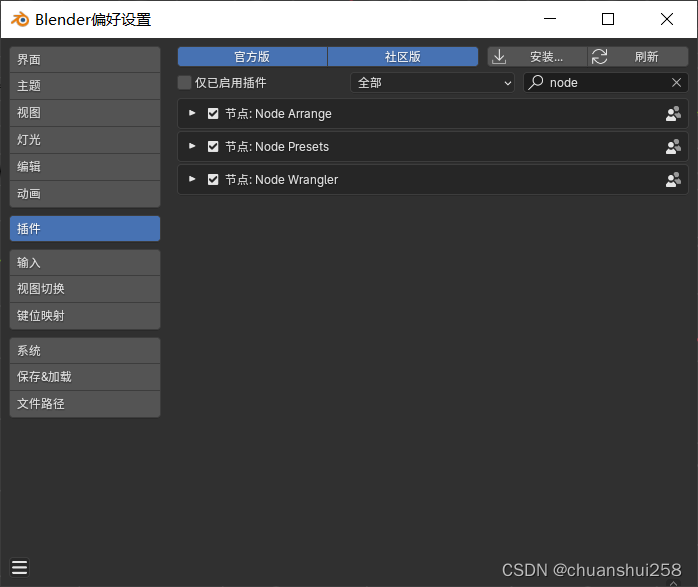Open the 保存&加载 preferences tab

(x=85, y=377)
